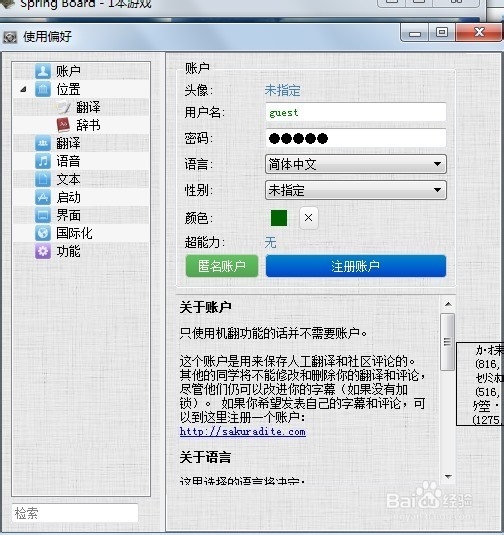Maximize the 使用偏好 window
The height and width of the screenshot is (535, 504).
click(x=442, y=32)
